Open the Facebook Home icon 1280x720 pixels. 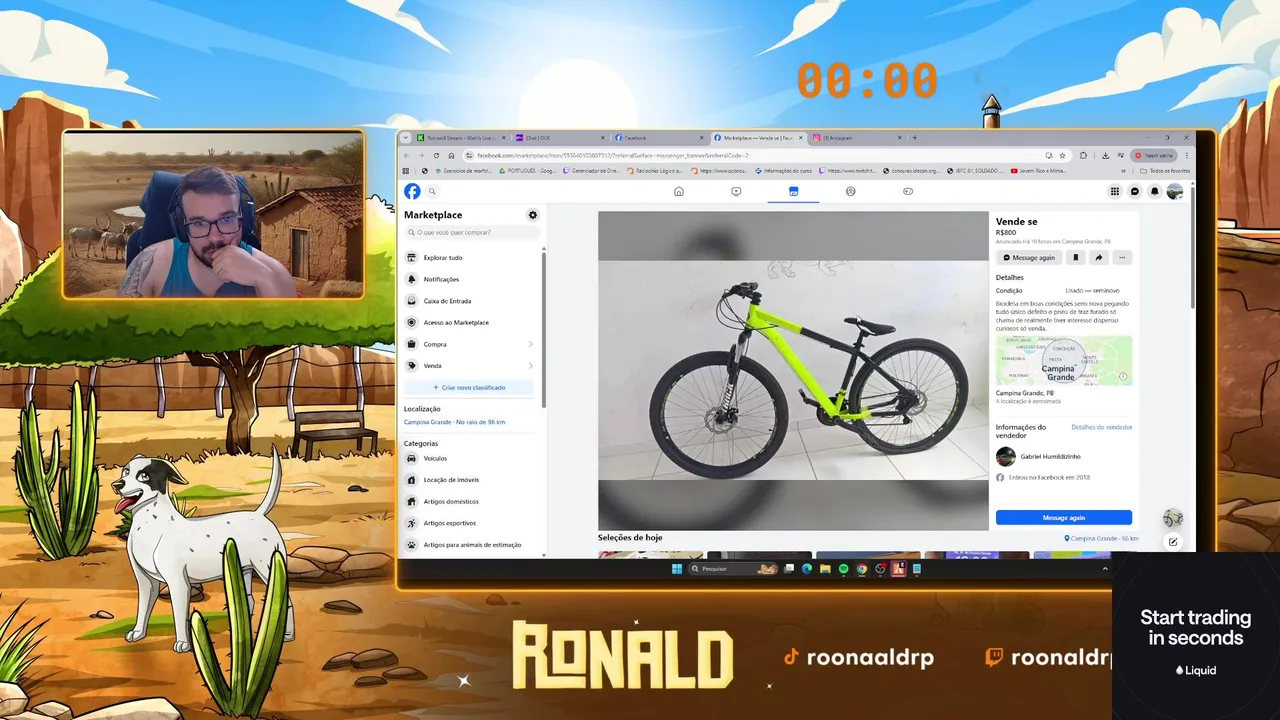point(679,191)
